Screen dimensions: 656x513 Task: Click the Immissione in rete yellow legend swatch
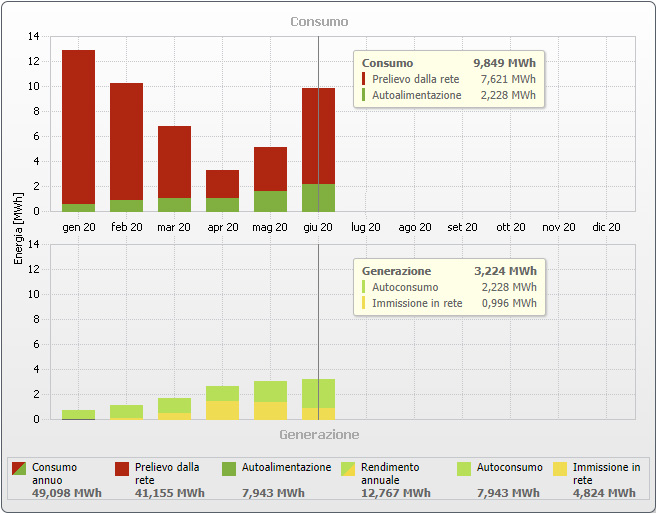coord(560,469)
